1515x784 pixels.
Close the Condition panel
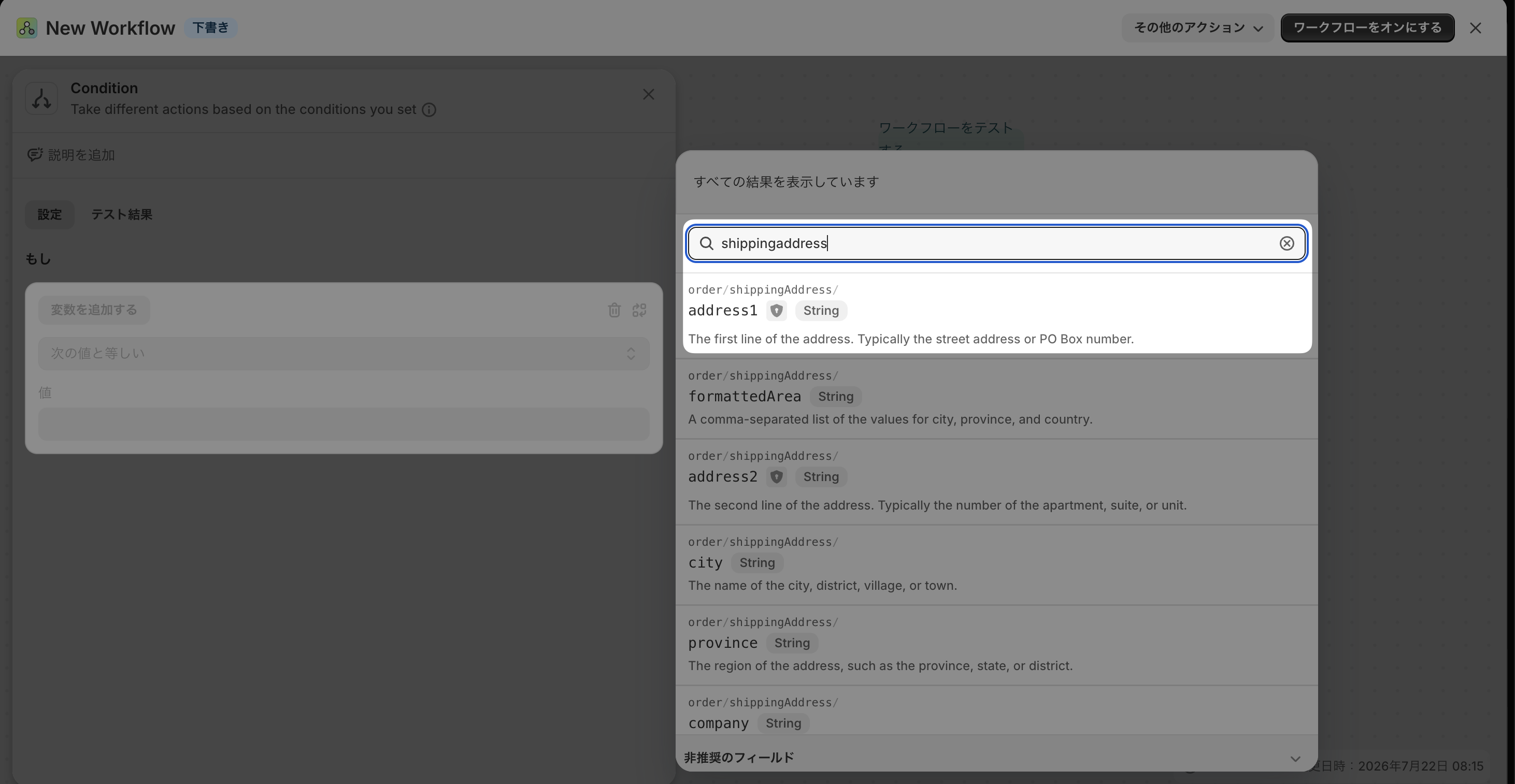click(648, 95)
